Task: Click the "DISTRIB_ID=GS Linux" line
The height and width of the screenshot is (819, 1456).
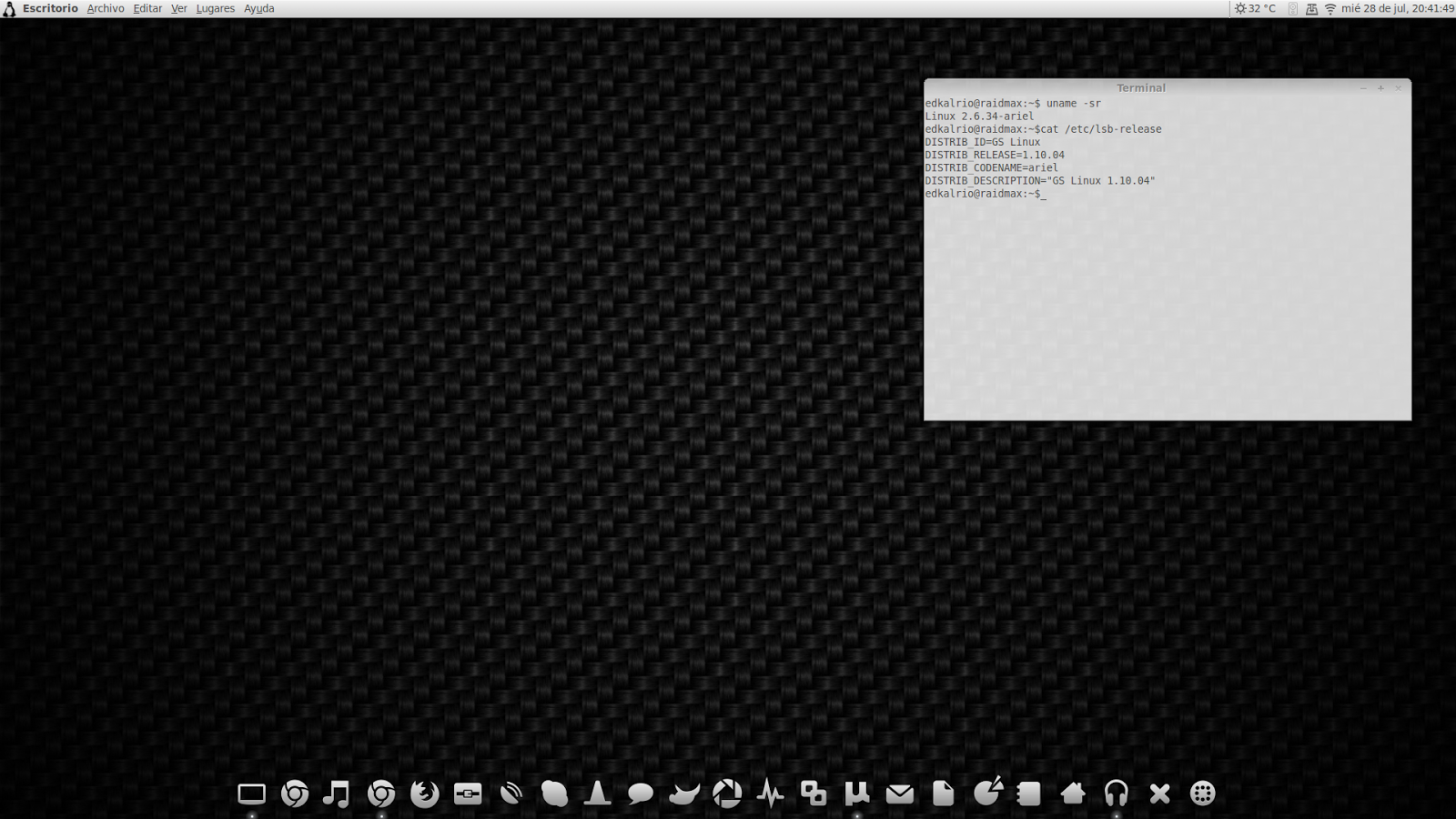Action: click(983, 142)
